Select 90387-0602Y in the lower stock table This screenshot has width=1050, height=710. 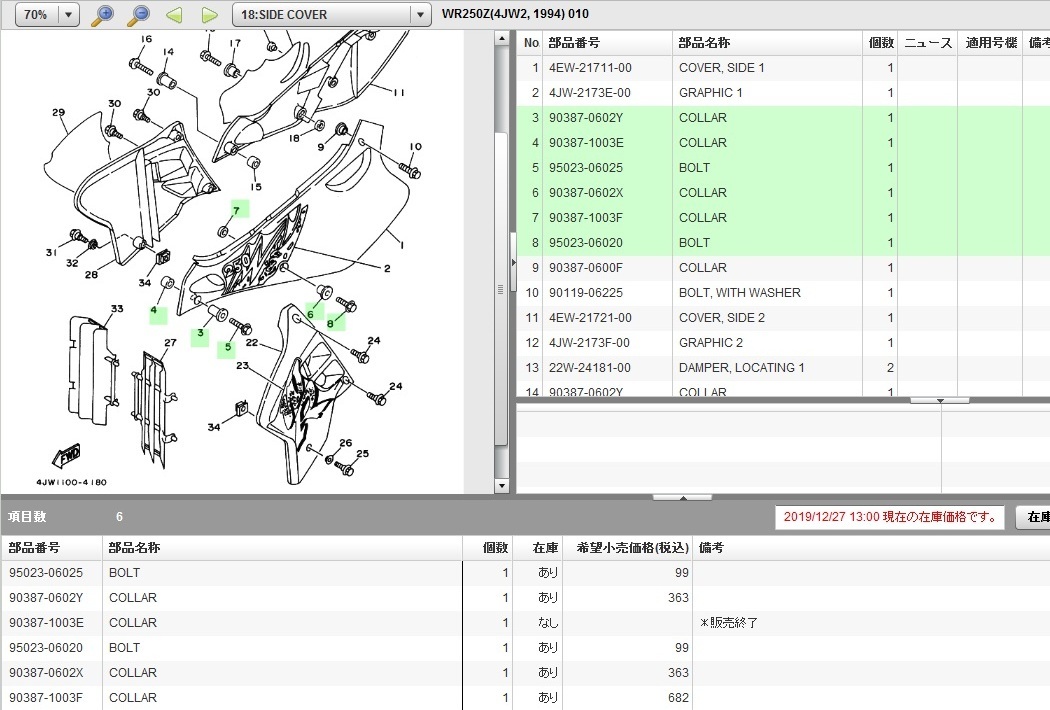[46, 597]
